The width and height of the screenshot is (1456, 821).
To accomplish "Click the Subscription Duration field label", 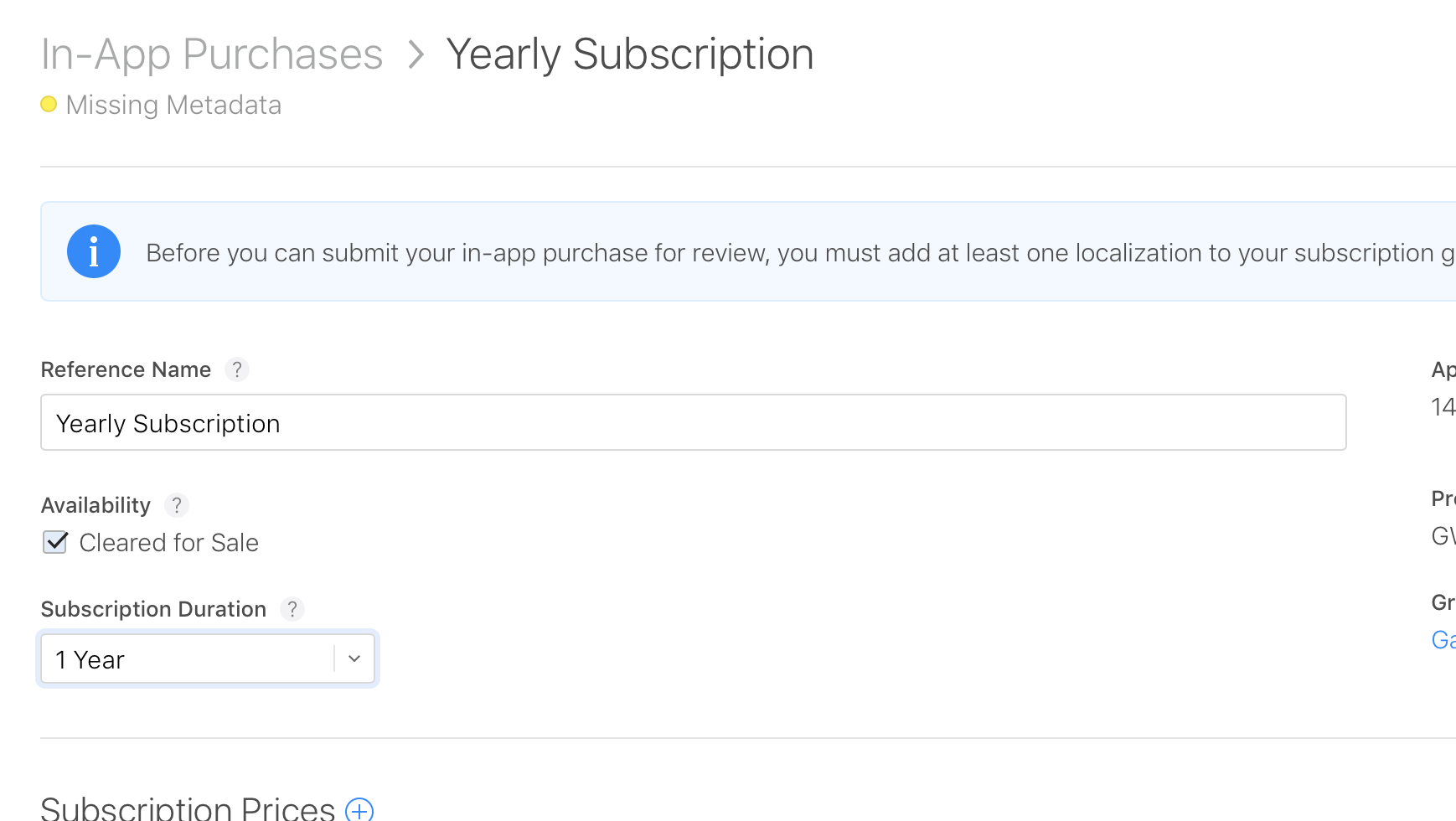I will click(x=153, y=609).
